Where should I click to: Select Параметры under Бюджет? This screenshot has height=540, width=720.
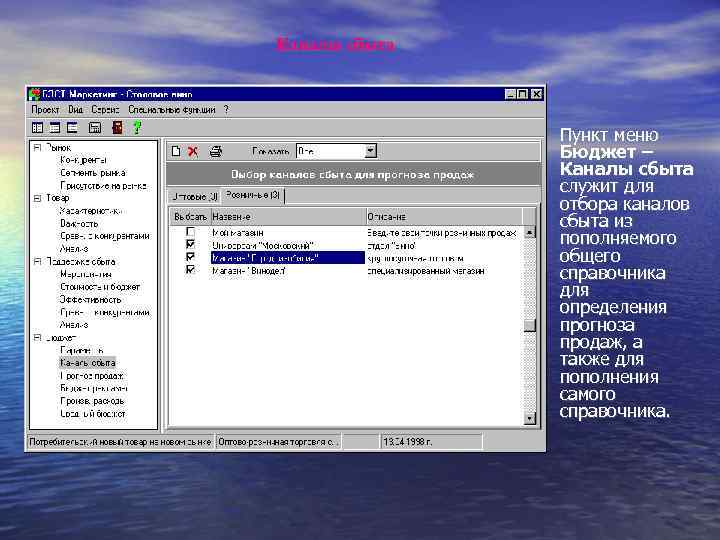[82, 350]
